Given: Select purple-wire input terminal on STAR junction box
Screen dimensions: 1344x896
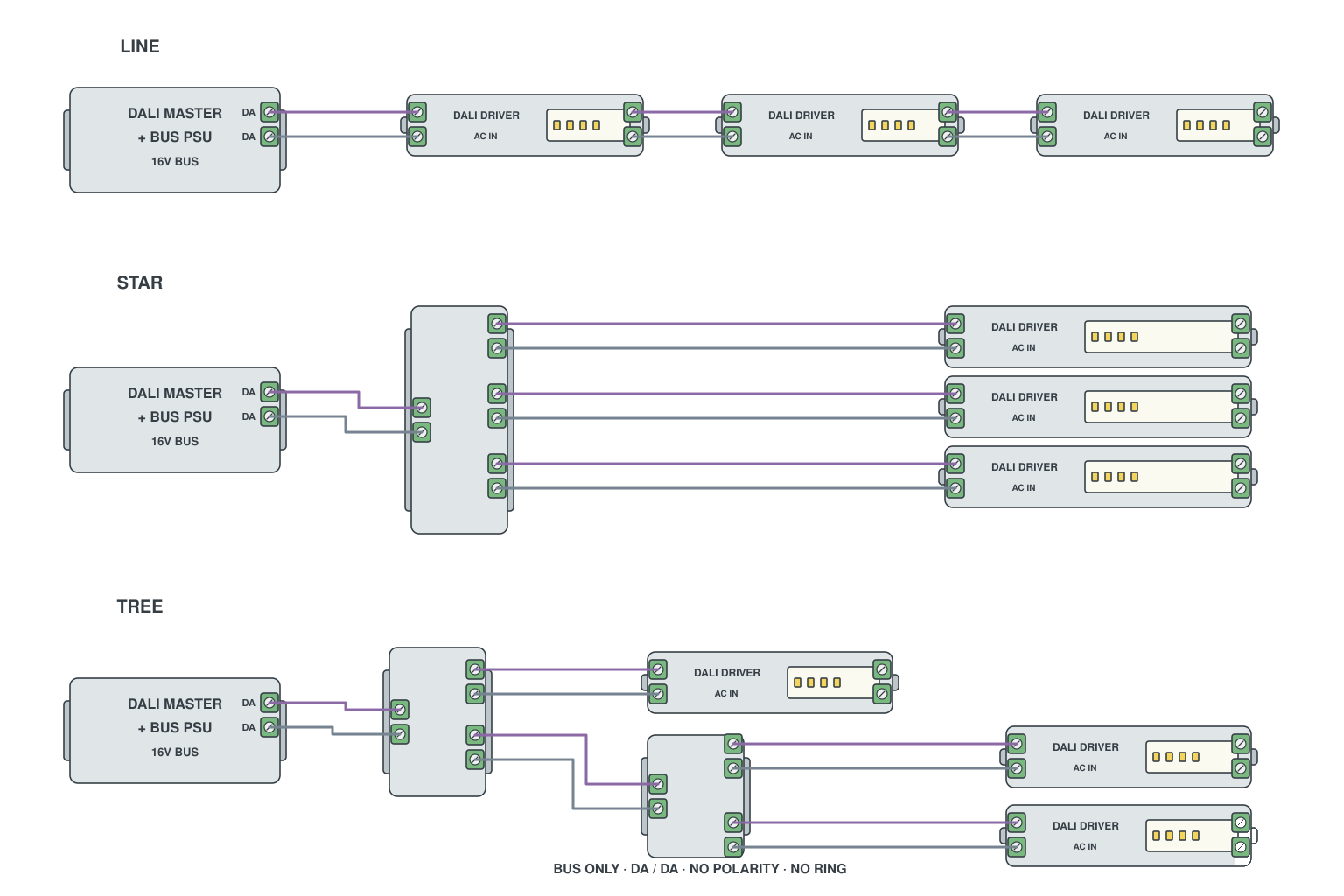Looking at the screenshot, I should pyautogui.click(x=422, y=408).
